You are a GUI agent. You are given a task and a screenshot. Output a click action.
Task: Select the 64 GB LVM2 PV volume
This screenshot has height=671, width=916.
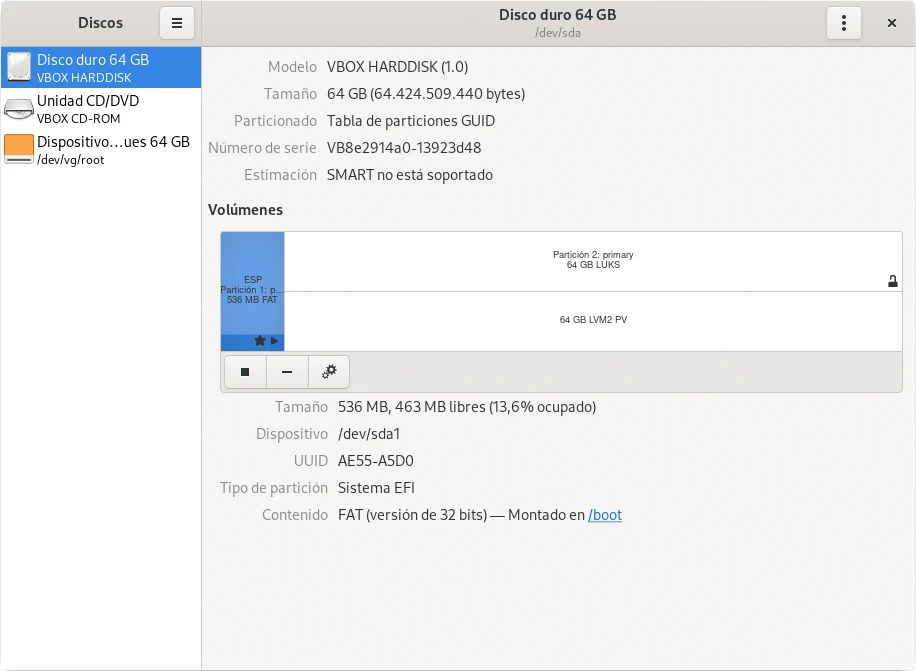(x=593, y=320)
